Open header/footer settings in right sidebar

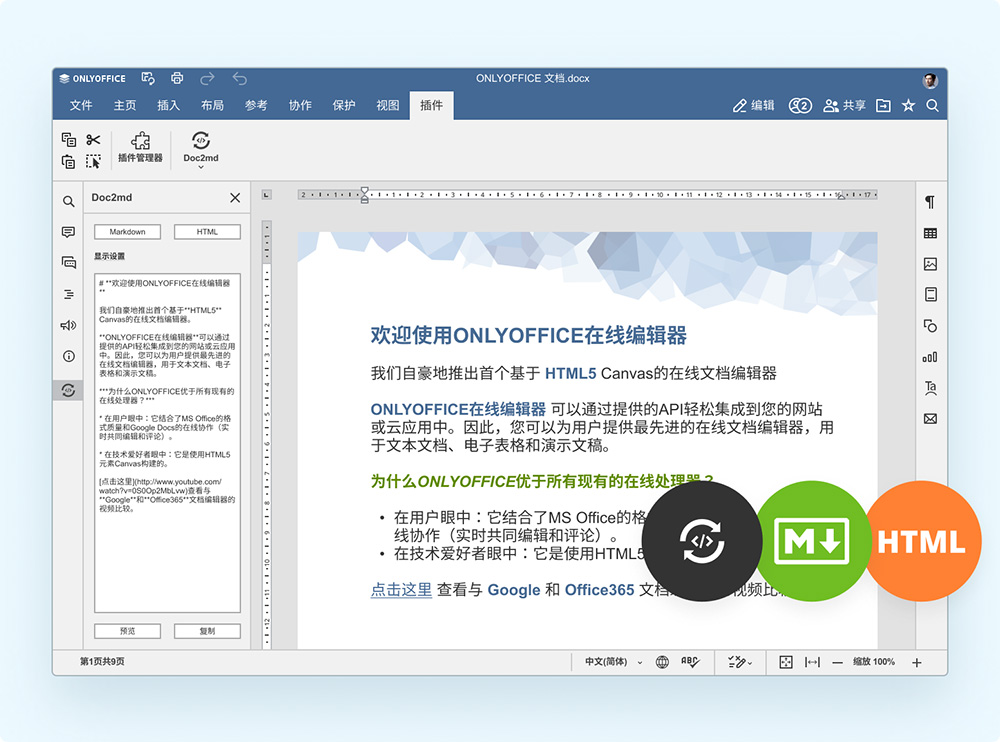(930, 294)
